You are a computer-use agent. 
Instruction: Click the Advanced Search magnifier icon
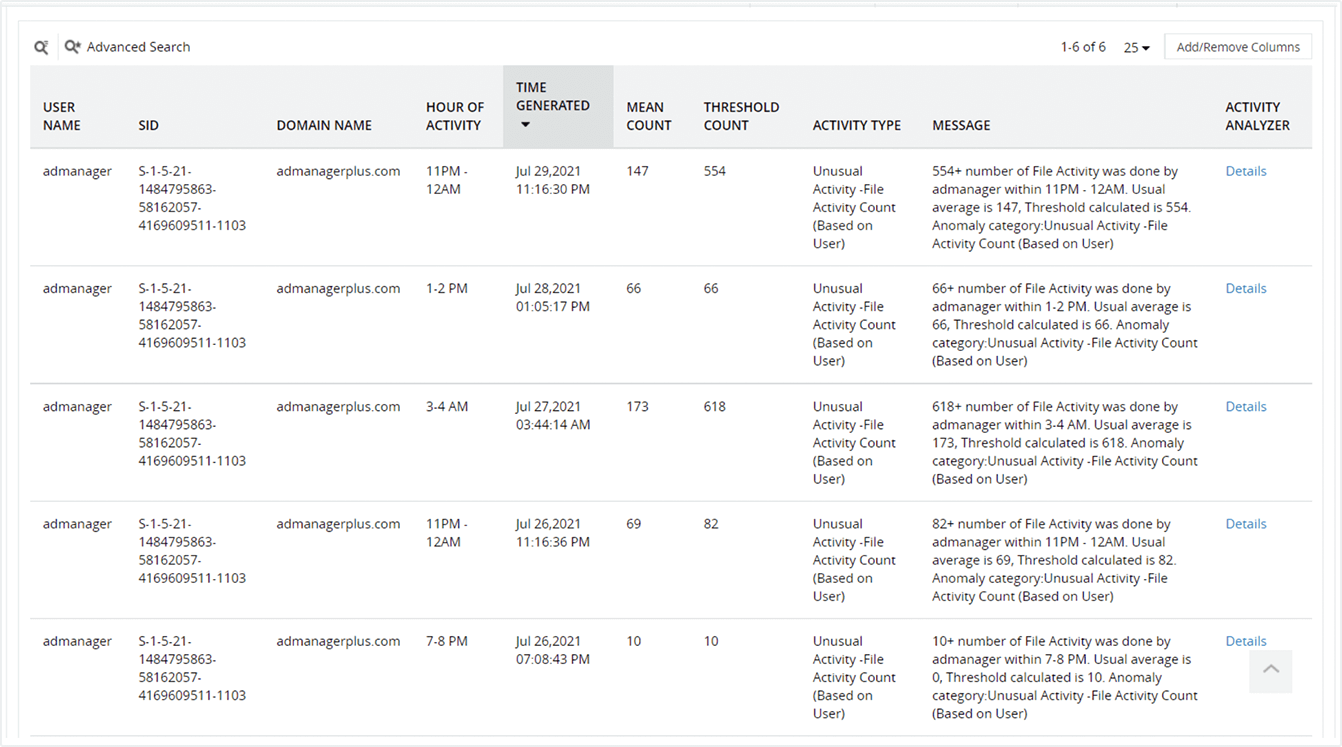(72, 47)
